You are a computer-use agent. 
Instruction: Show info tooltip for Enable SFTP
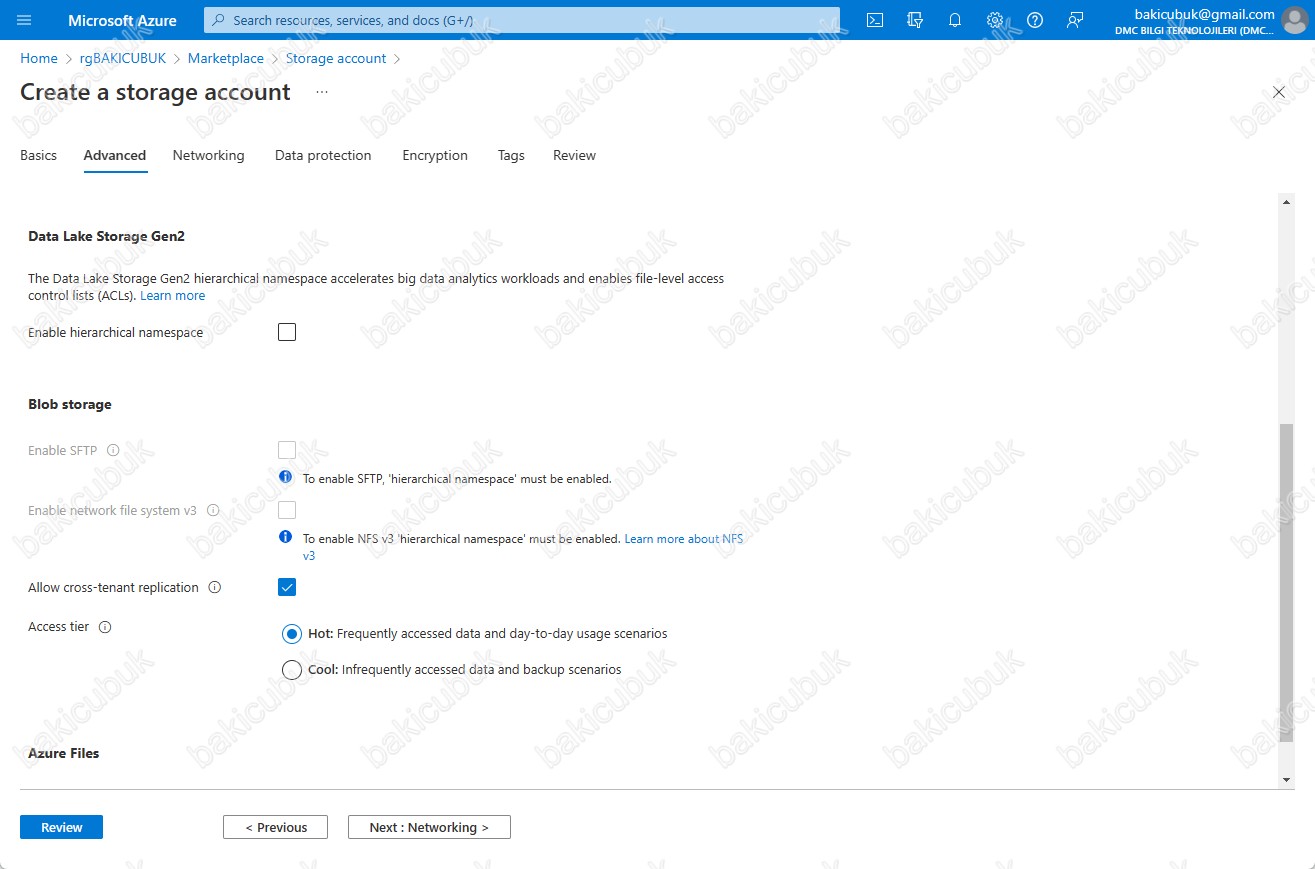click(113, 450)
